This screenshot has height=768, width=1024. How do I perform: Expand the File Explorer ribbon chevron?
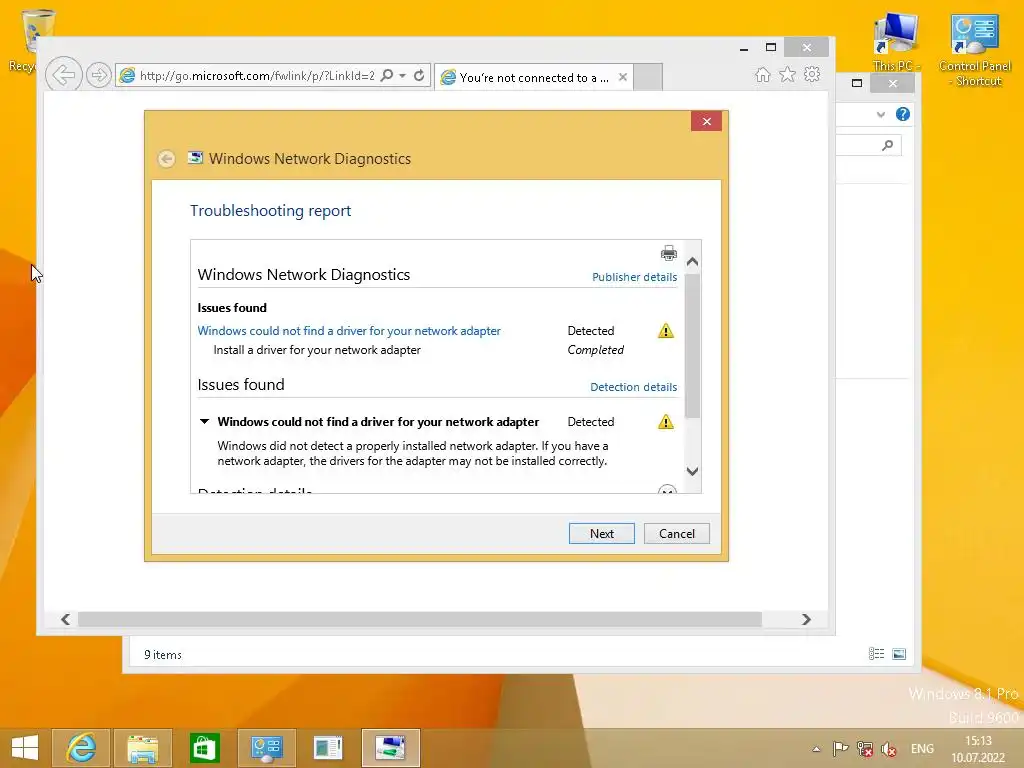click(880, 114)
